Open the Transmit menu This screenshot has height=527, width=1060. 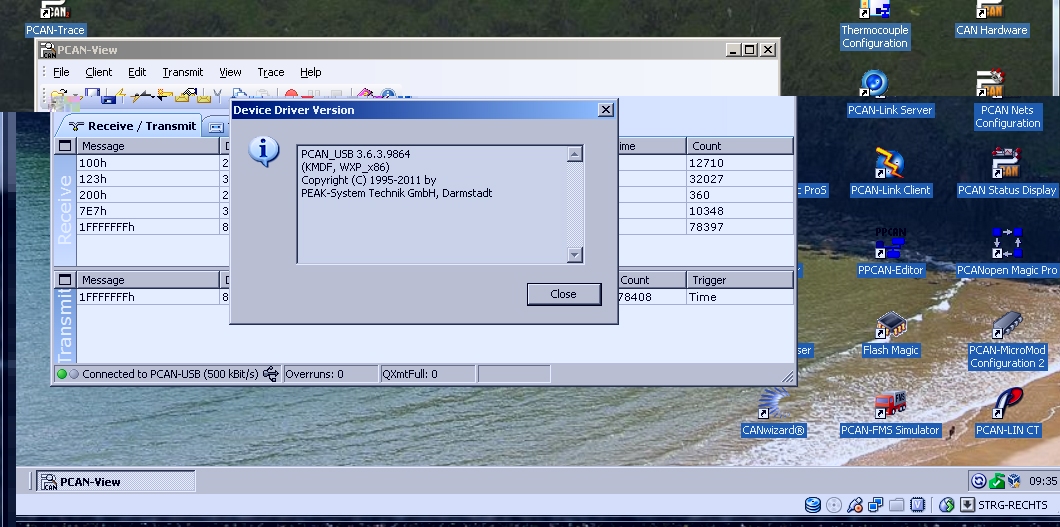(183, 72)
